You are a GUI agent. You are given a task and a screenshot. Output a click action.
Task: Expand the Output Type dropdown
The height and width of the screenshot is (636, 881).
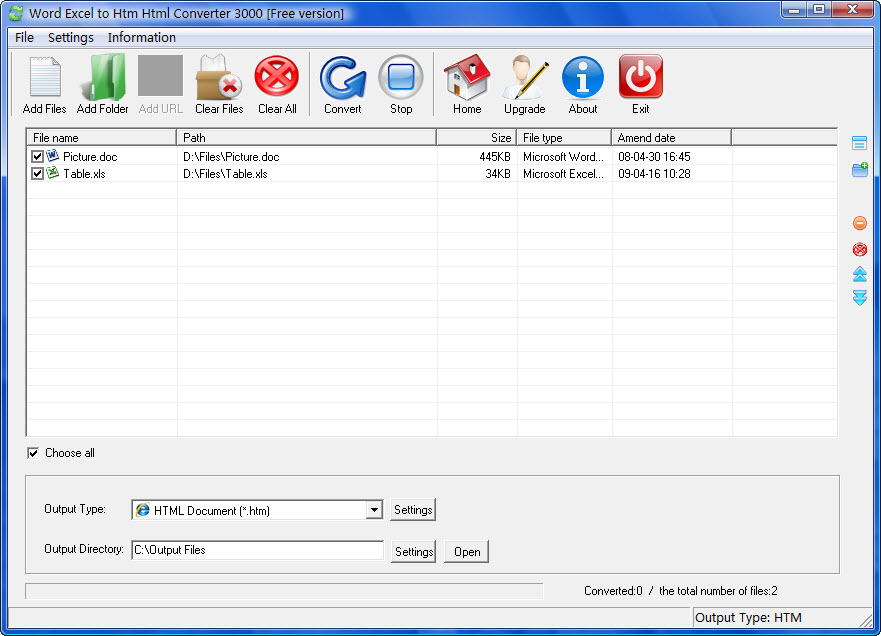click(374, 510)
